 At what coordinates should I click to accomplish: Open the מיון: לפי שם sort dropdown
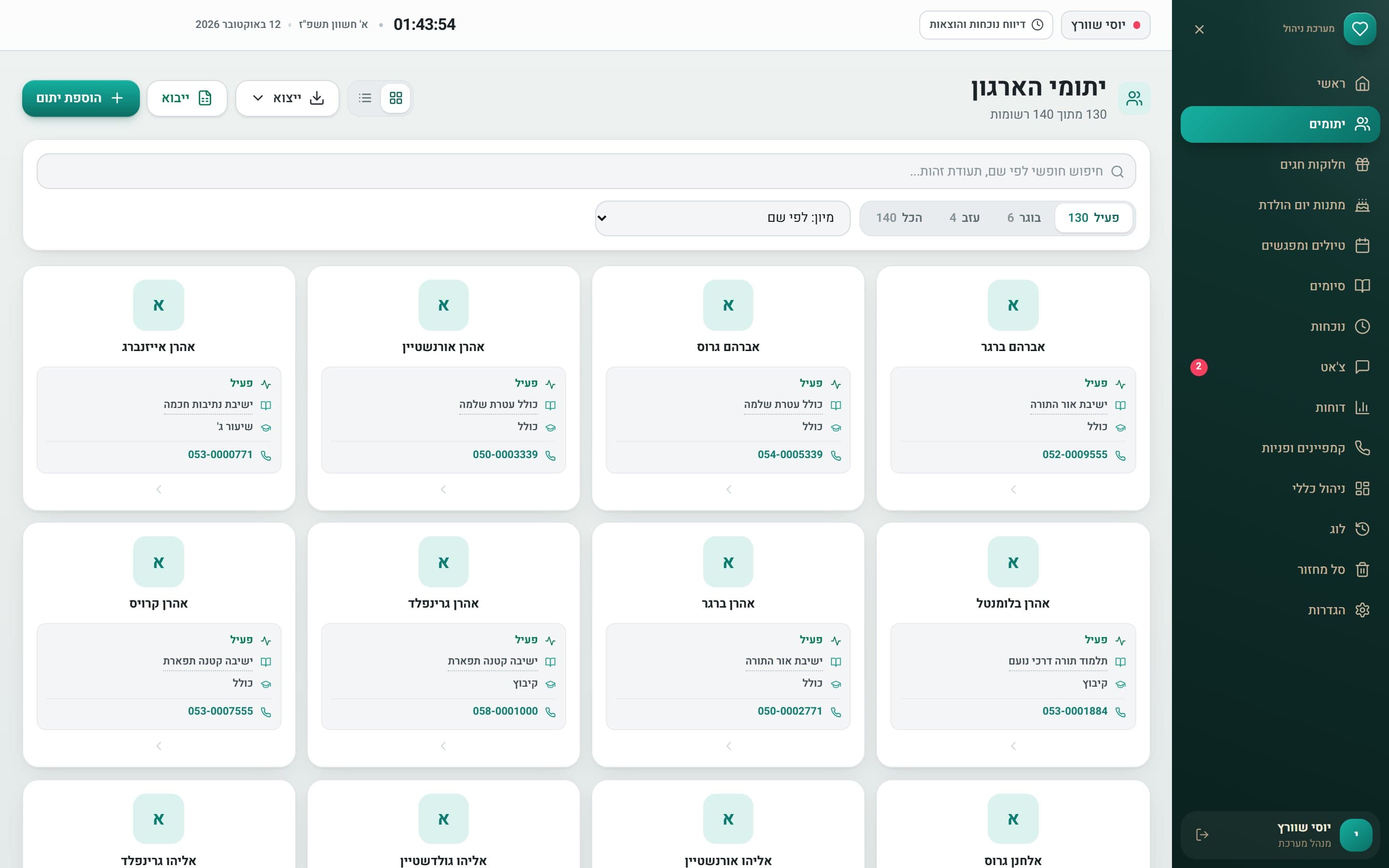pos(722,218)
